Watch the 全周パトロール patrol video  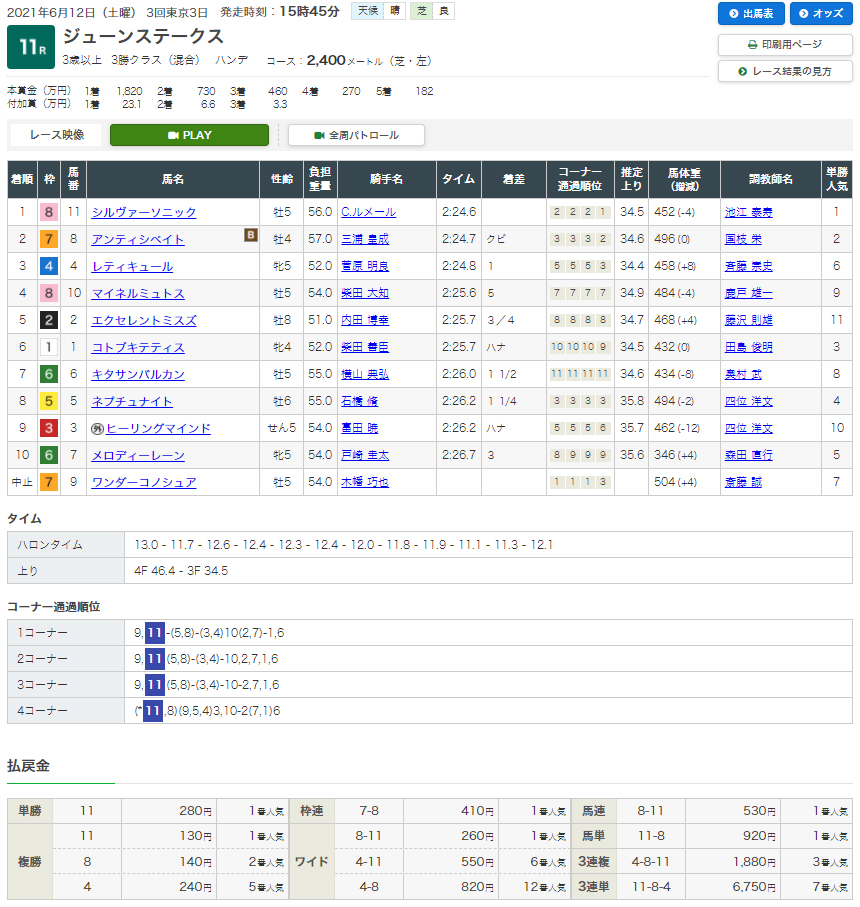356,135
